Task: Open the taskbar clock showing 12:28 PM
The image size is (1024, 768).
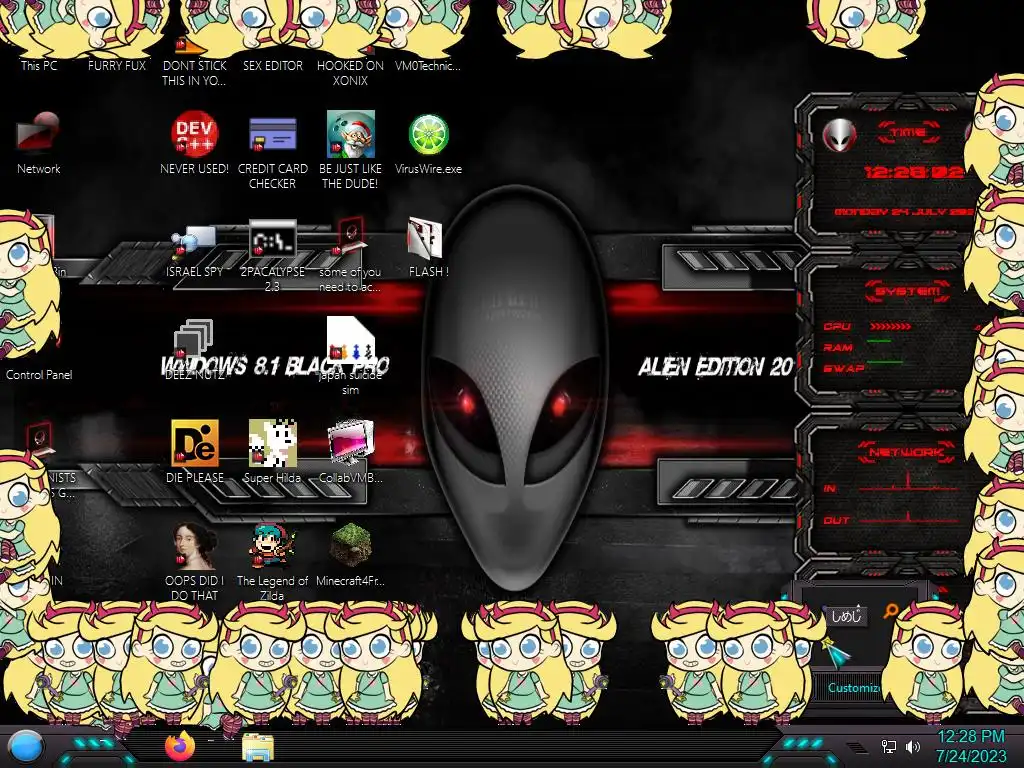Action: click(971, 737)
